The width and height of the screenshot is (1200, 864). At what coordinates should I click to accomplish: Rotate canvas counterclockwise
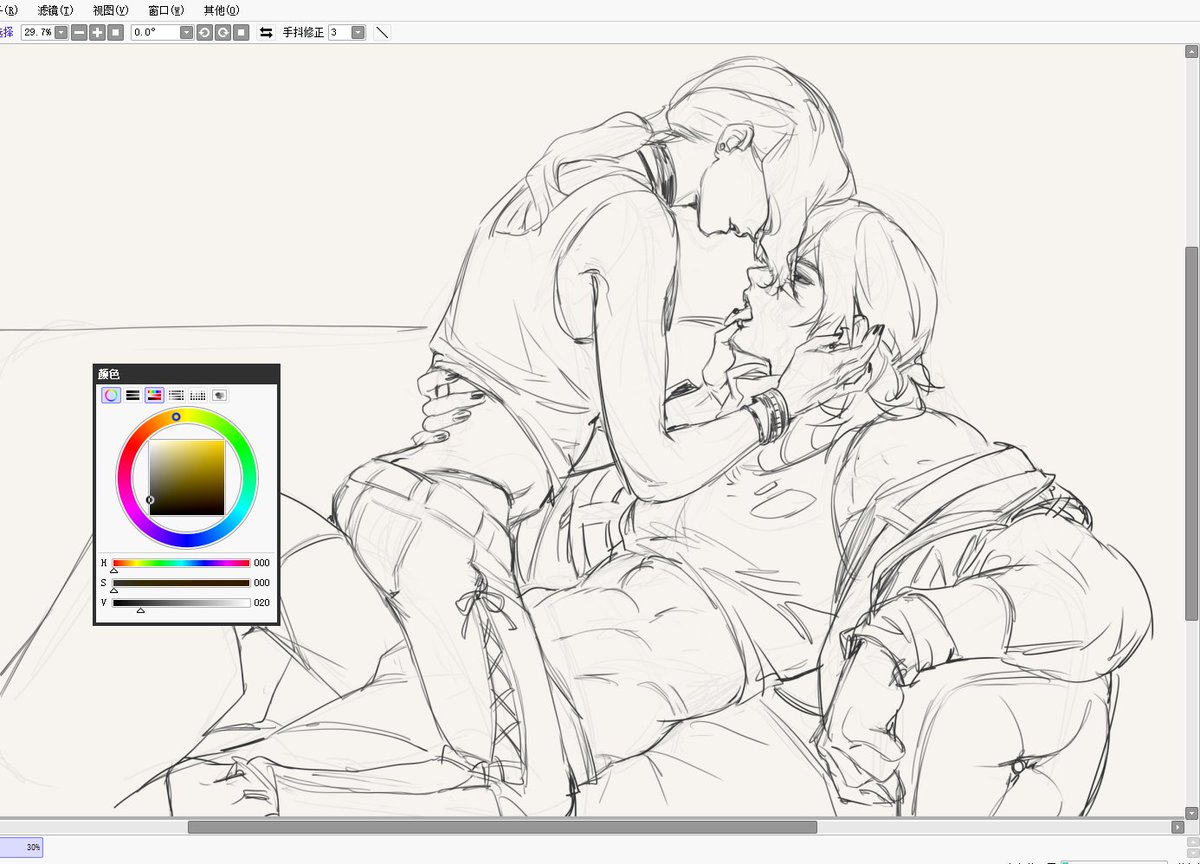(204, 32)
